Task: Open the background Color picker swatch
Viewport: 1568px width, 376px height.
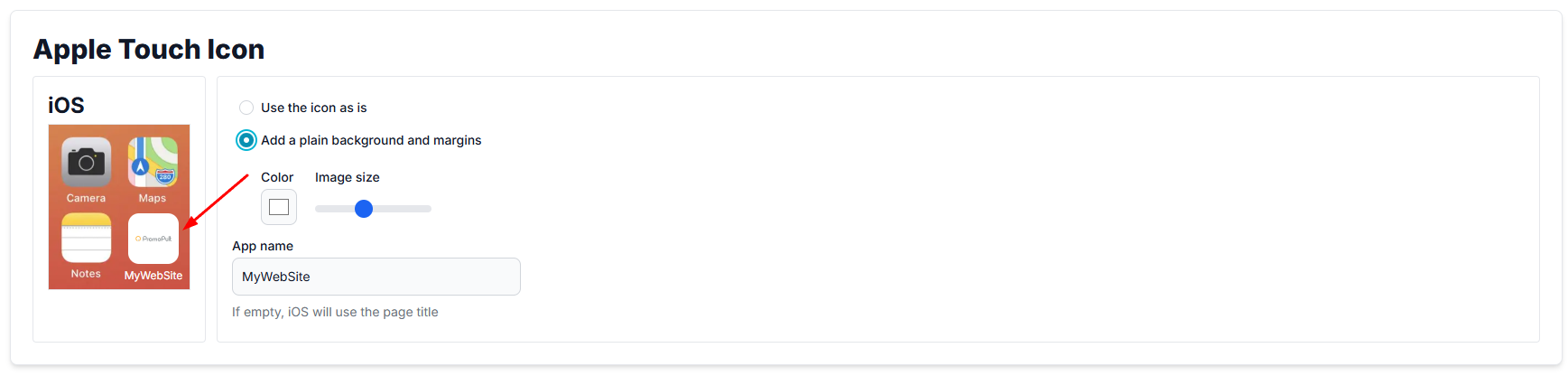Action: coord(279,207)
